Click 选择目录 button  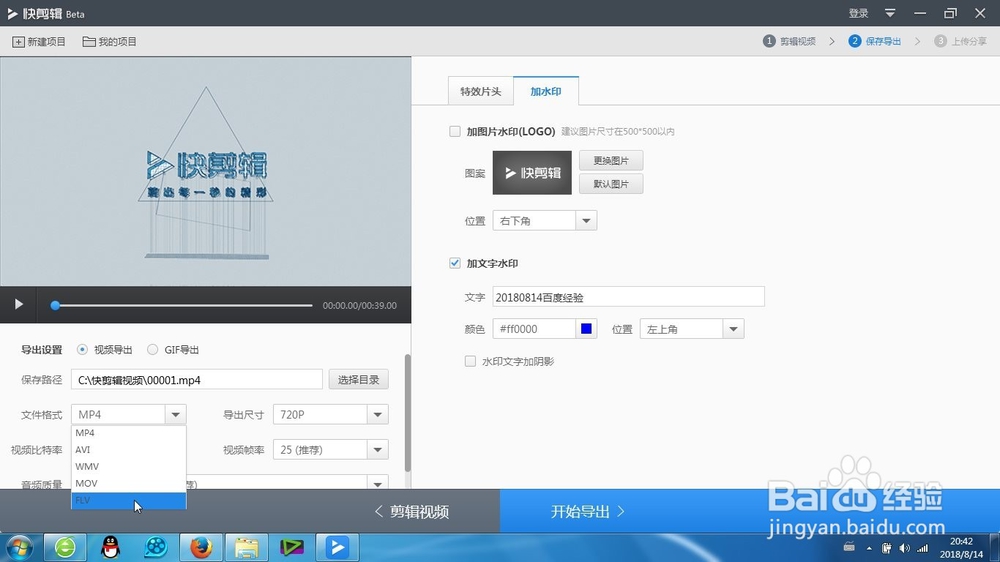[358, 380]
